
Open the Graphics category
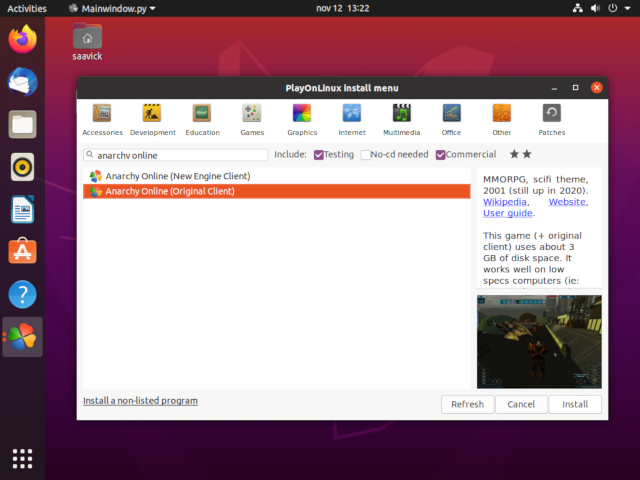pyautogui.click(x=302, y=120)
